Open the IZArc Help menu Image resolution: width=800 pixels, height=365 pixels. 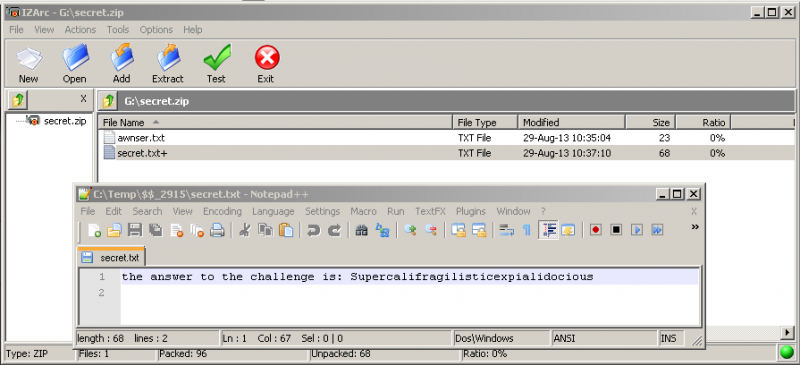coord(193,30)
